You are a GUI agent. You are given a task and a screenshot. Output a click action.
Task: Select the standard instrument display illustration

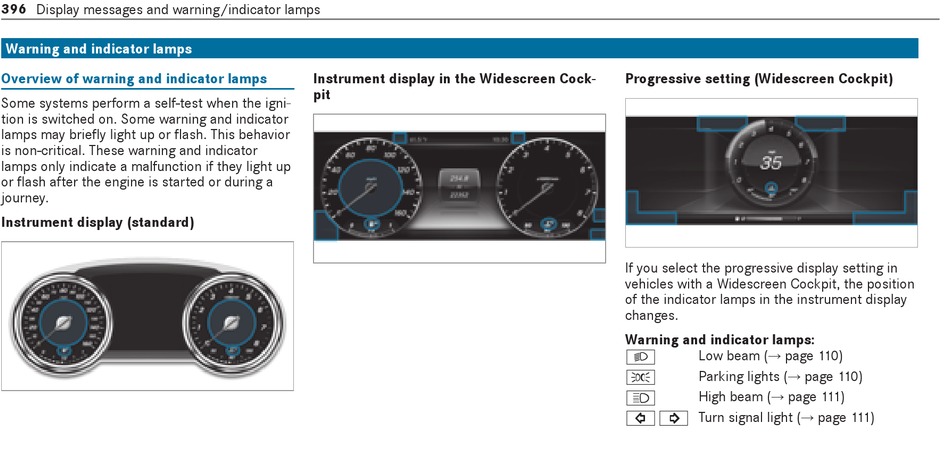pos(147,316)
